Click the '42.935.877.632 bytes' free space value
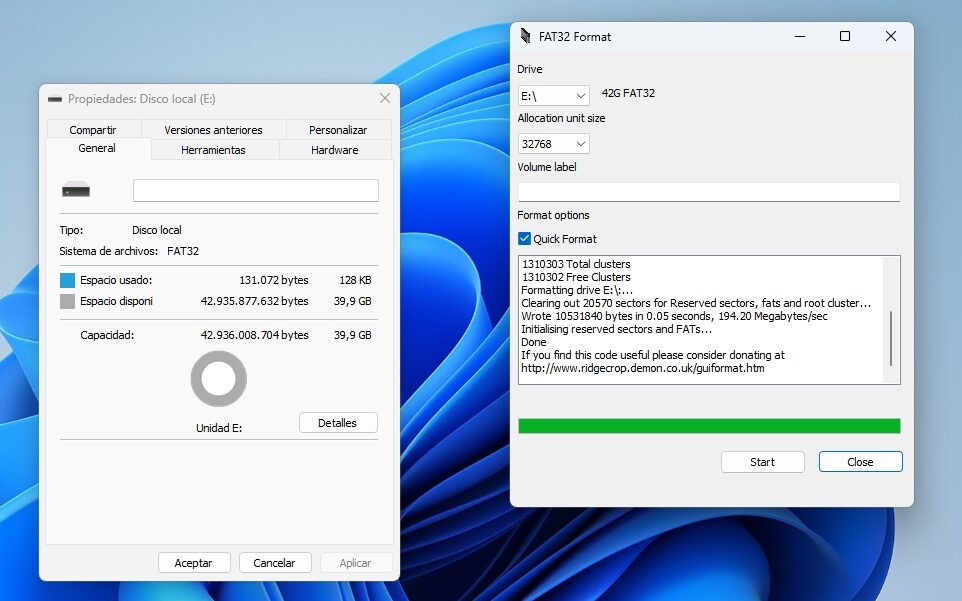This screenshot has width=962, height=601. click(x=255, y=301)
